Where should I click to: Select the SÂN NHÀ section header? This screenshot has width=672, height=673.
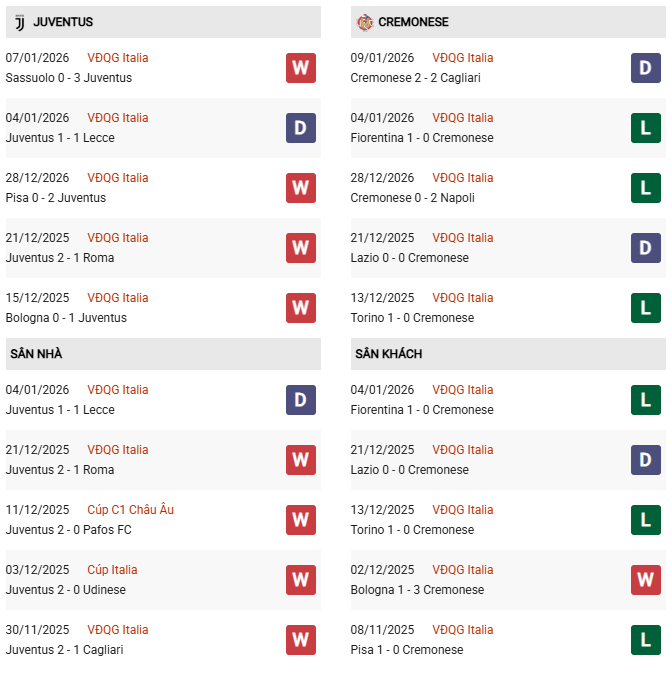click(37, 354)
